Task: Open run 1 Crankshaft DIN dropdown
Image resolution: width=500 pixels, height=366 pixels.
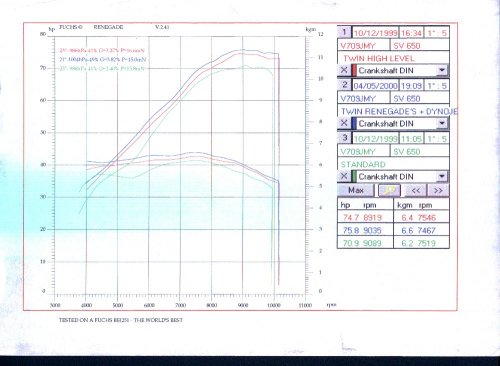Action: click(x=442, y=70)
